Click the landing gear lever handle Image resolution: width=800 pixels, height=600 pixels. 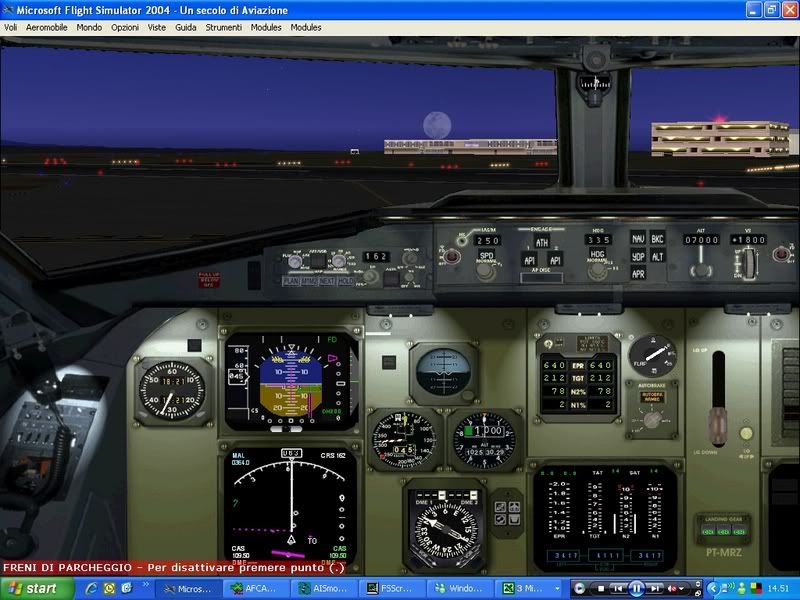pyautogui.click(x=718, y=426)
